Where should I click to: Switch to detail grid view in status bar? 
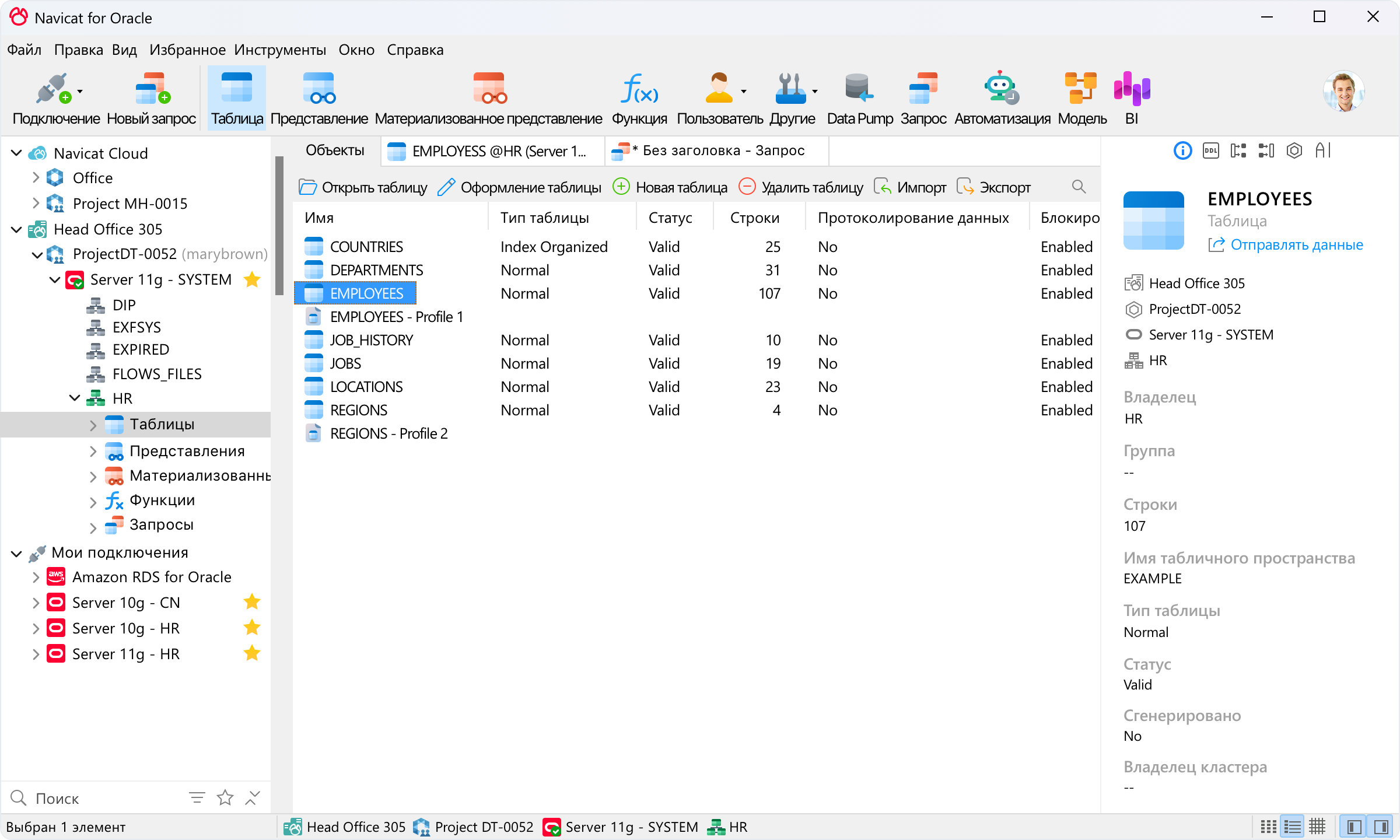pos(1317,827)
